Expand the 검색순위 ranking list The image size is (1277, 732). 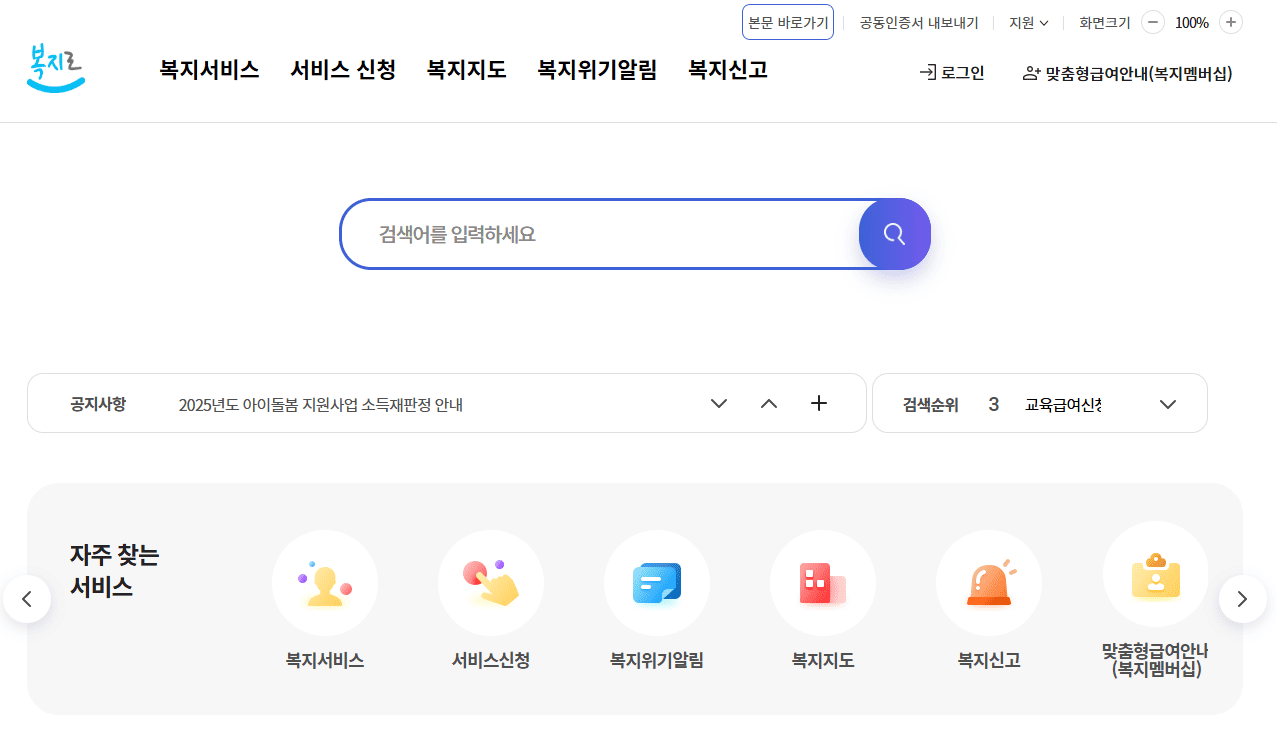pyautogui.click(x=1168, y=404)
